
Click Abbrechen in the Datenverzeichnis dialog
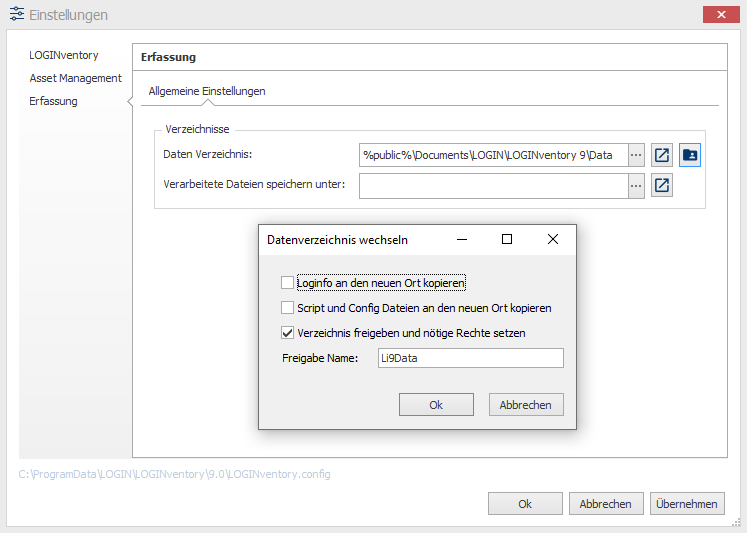click(x=526, y=404)
